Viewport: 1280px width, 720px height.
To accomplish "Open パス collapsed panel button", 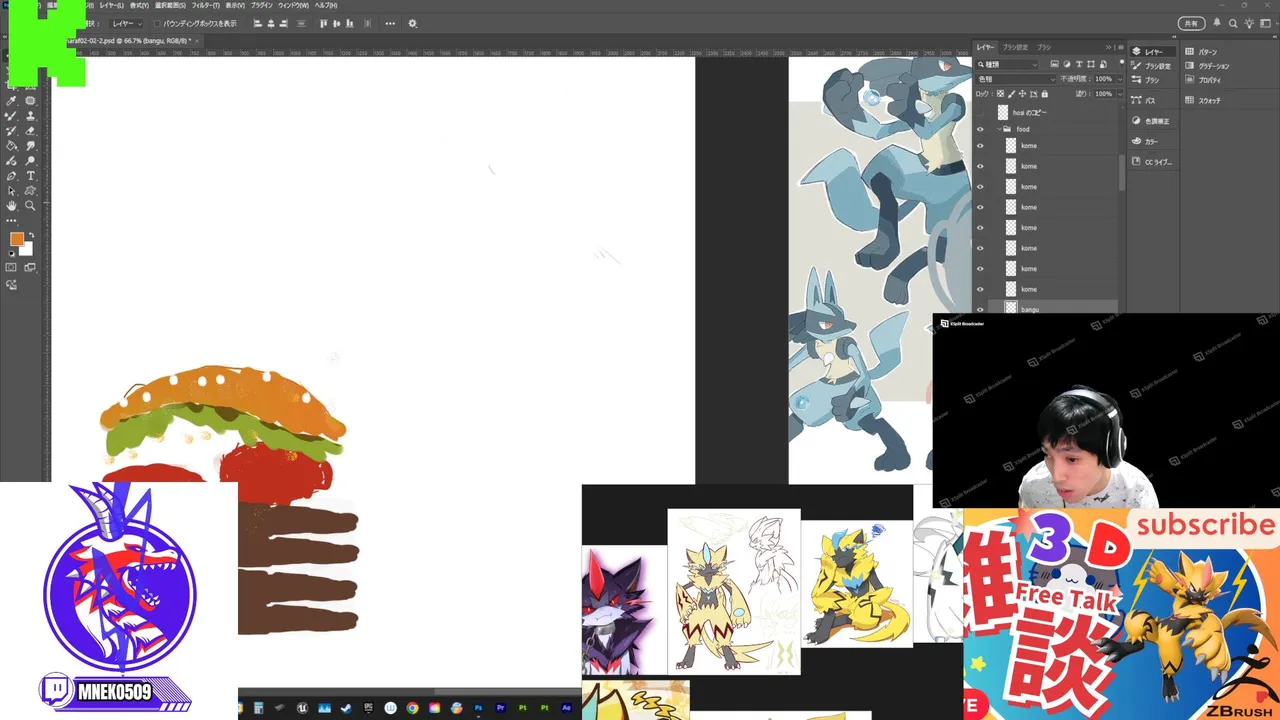I will (1144, 101).
